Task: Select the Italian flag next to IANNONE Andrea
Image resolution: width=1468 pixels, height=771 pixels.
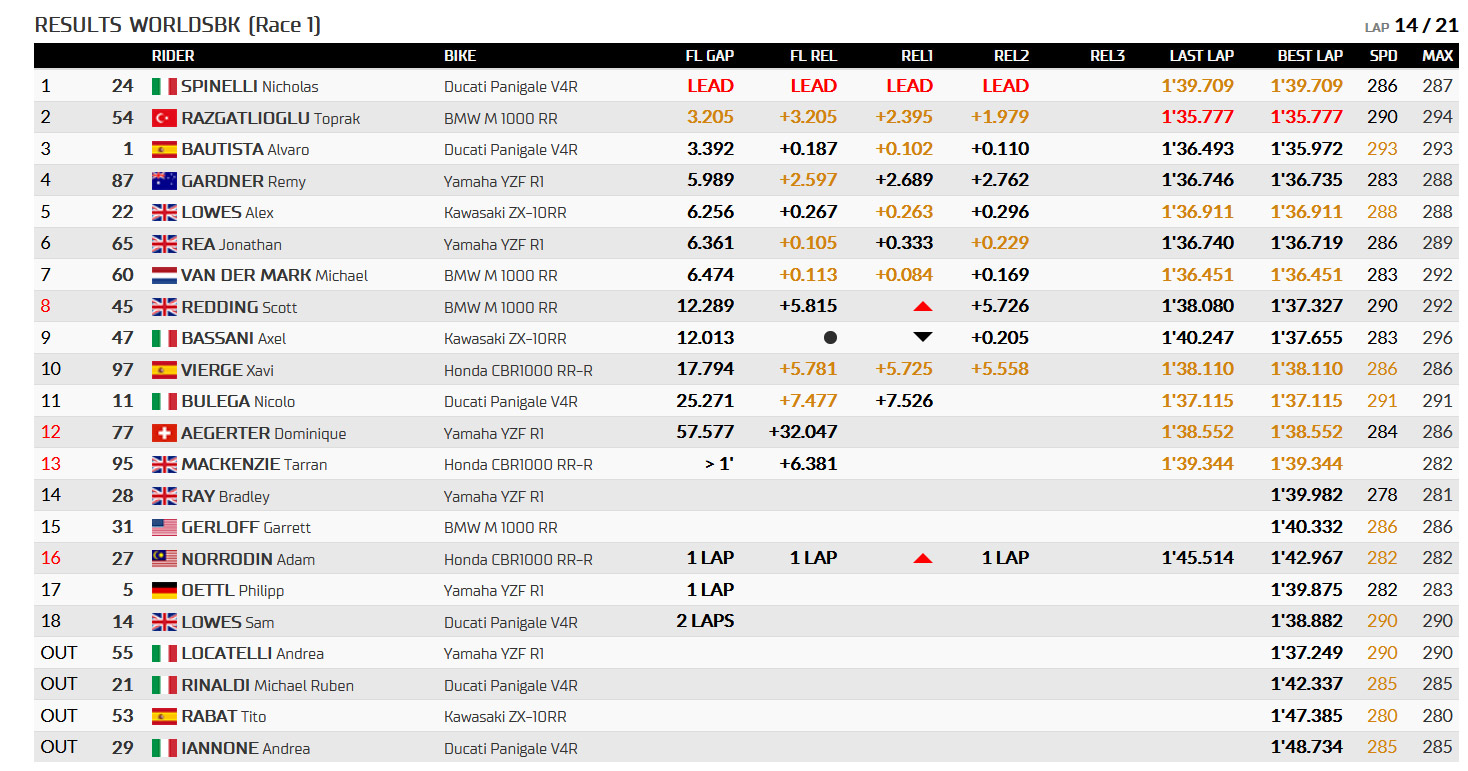Action: click(164, 748)
